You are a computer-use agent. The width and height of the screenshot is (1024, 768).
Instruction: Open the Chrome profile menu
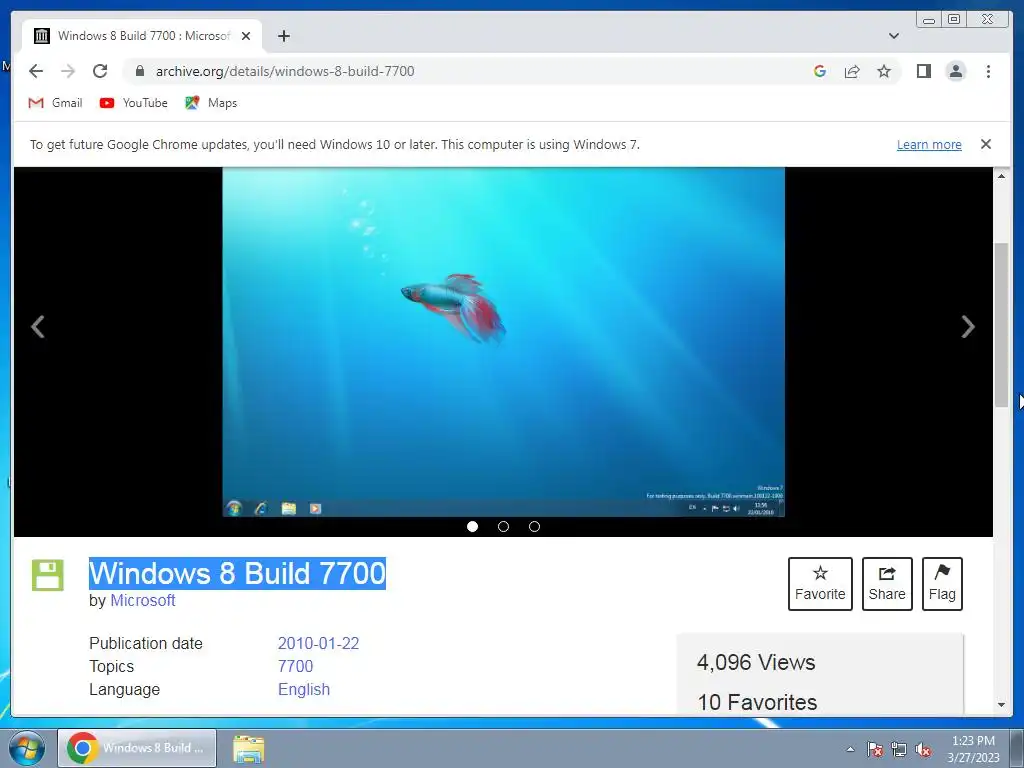[x=956, y=71]
